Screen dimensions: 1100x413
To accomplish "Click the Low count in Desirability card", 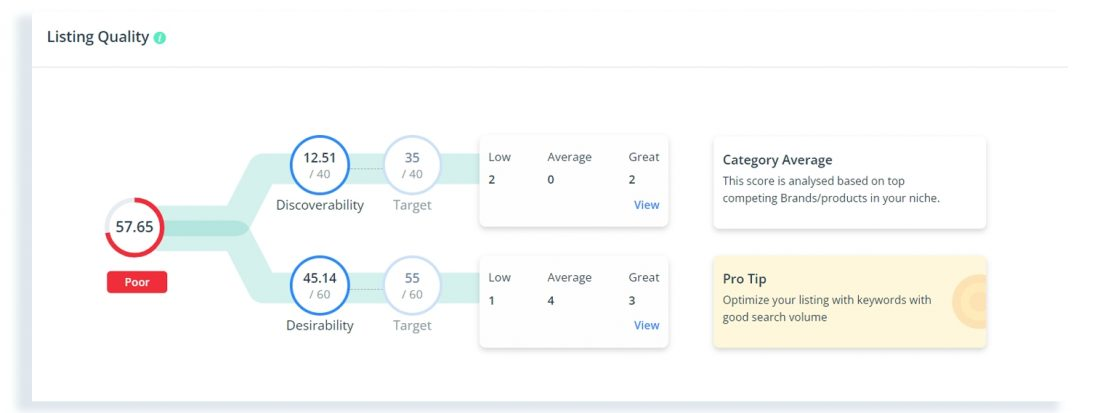I will click(x=491, y=301).
